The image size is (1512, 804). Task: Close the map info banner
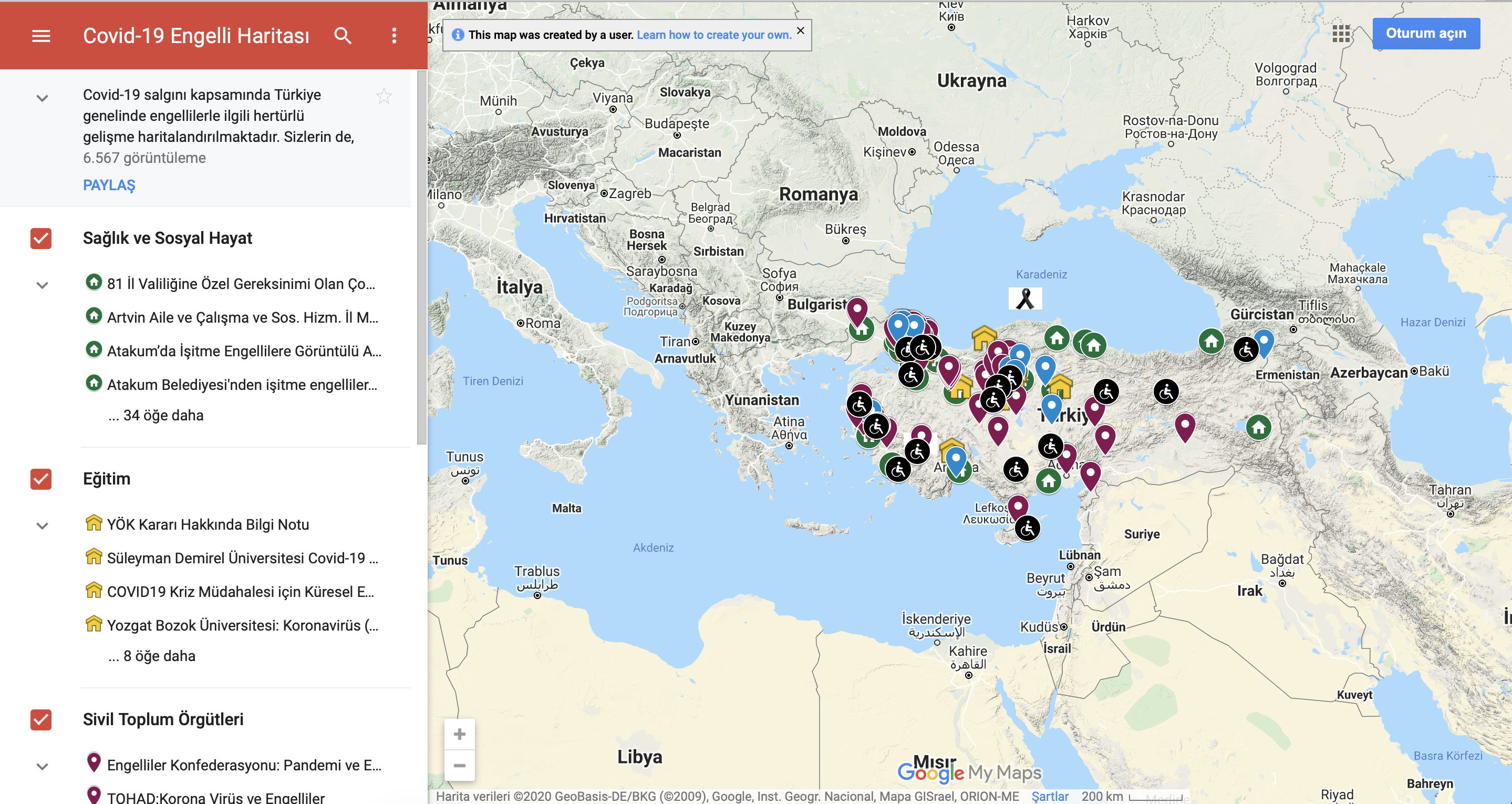pyautogui.click(x=800, y=30)
